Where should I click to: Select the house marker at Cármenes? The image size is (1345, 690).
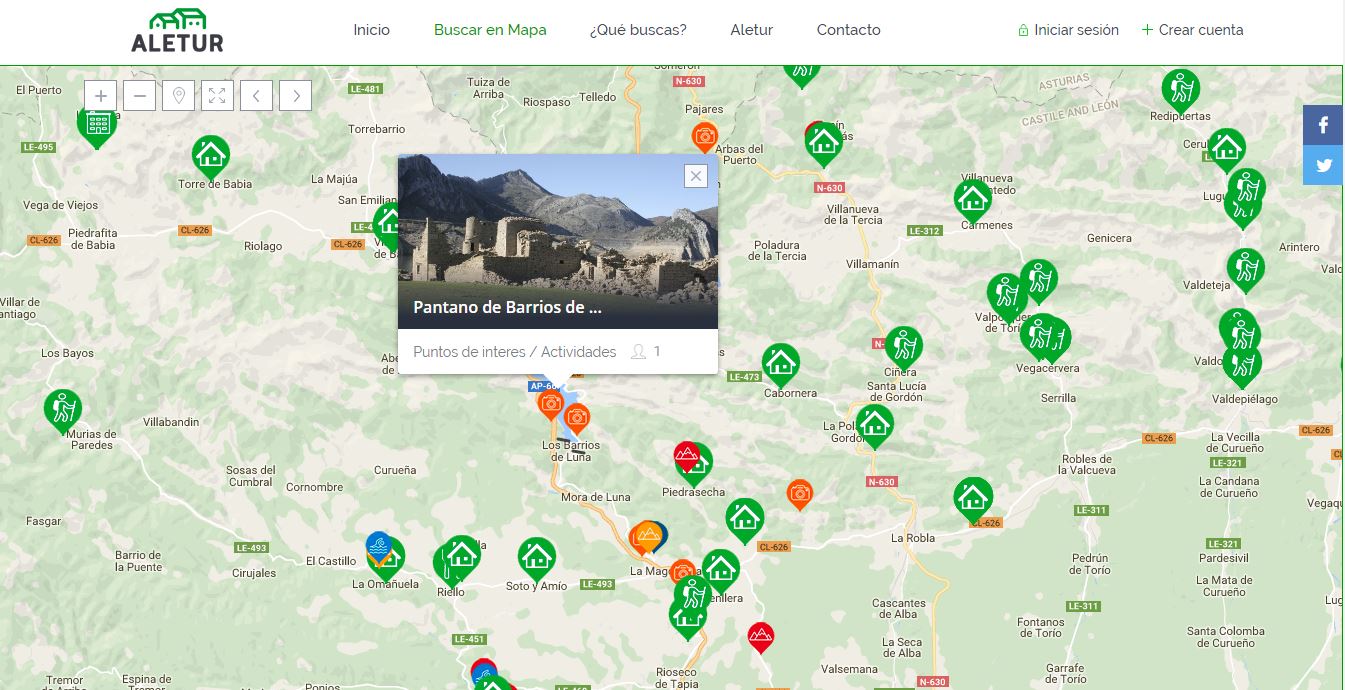(972, 200)
